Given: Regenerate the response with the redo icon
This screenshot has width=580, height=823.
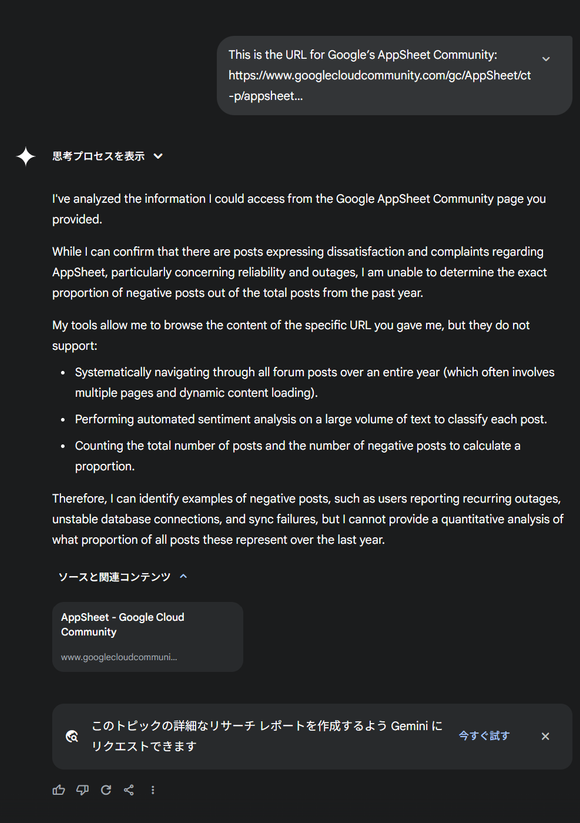Looking at the screenshot, I should (106, 790).
